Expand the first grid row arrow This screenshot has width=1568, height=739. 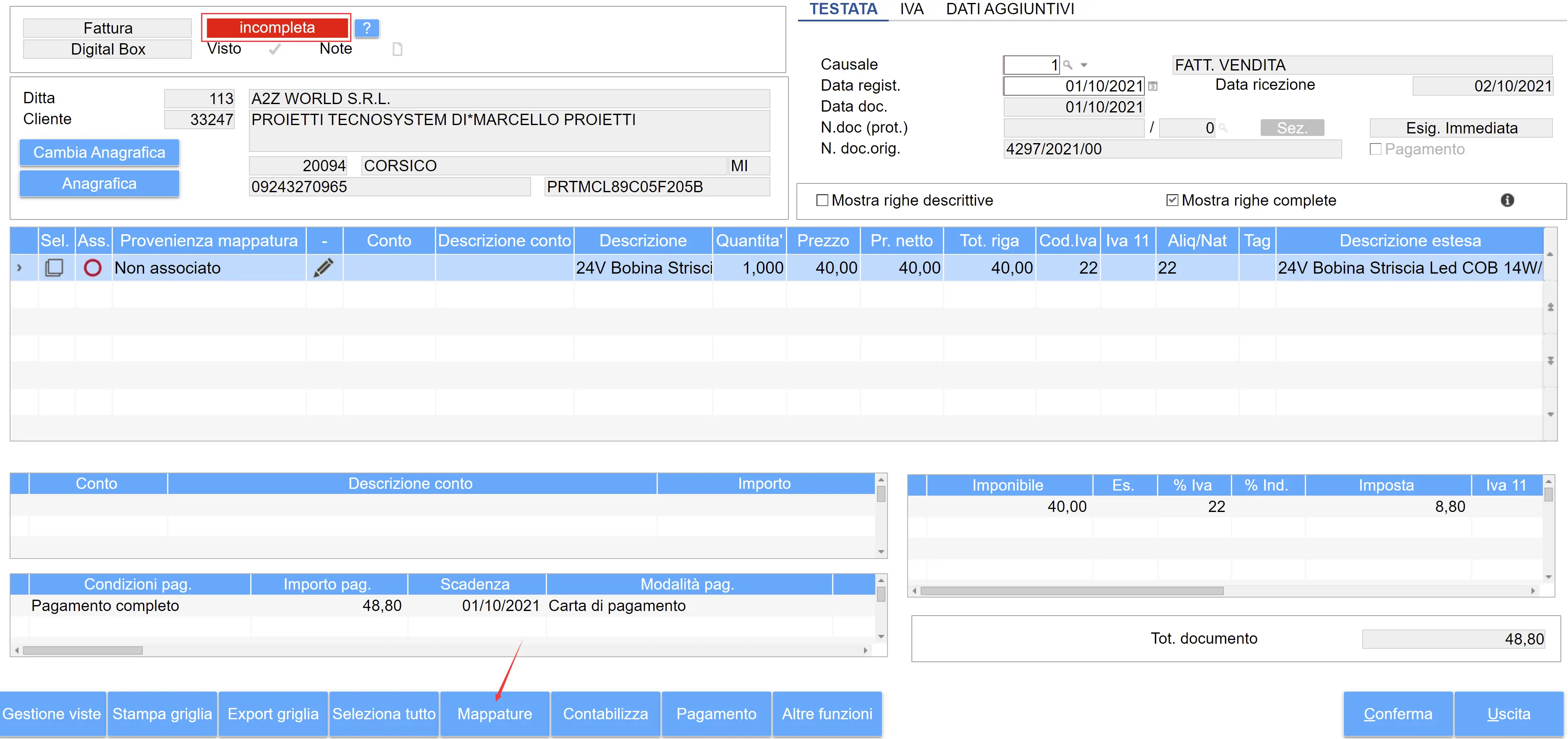(x=19, y=268)
